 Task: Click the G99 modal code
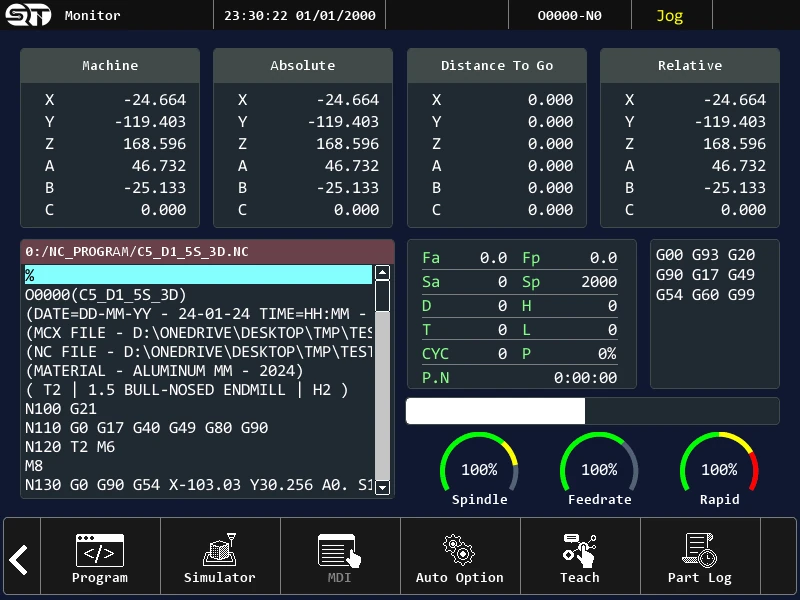(x=741, y=294)
